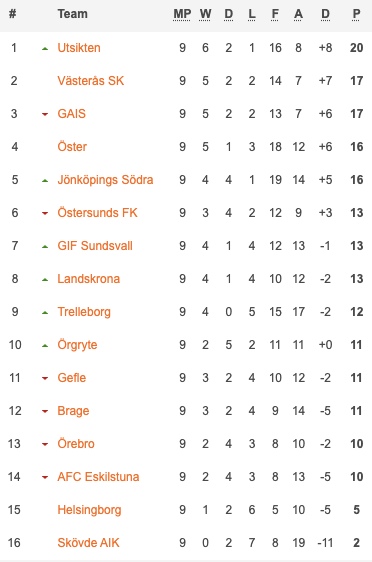Click the L losses column header

coord(252,14)
